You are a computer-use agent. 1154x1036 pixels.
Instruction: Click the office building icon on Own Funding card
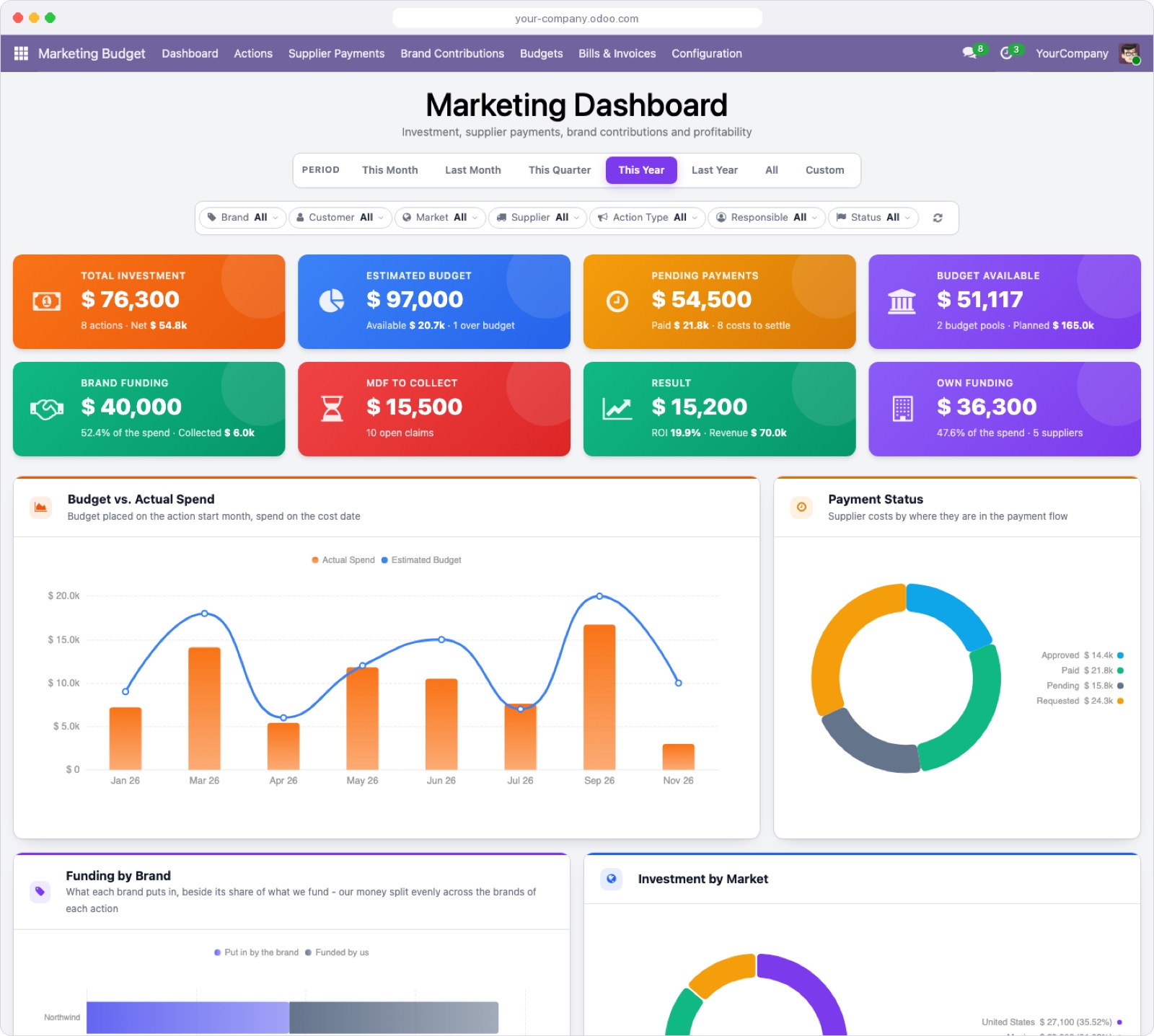tap(902, 409)
